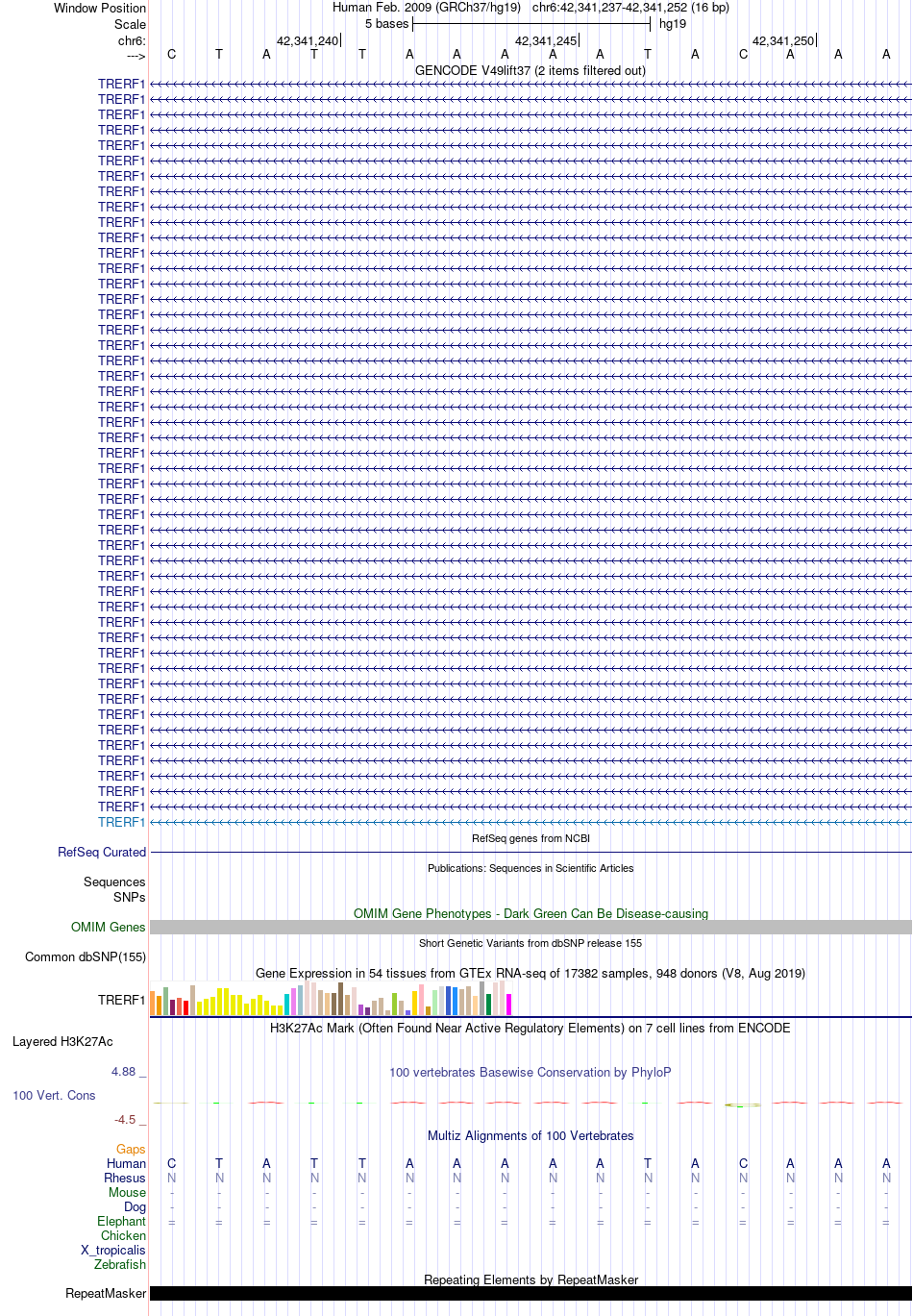Open 100 vertebrates Basewise Conservation by PhyloP title
The height and width of the screenshot is (1316, 913).
(531, 1072)
